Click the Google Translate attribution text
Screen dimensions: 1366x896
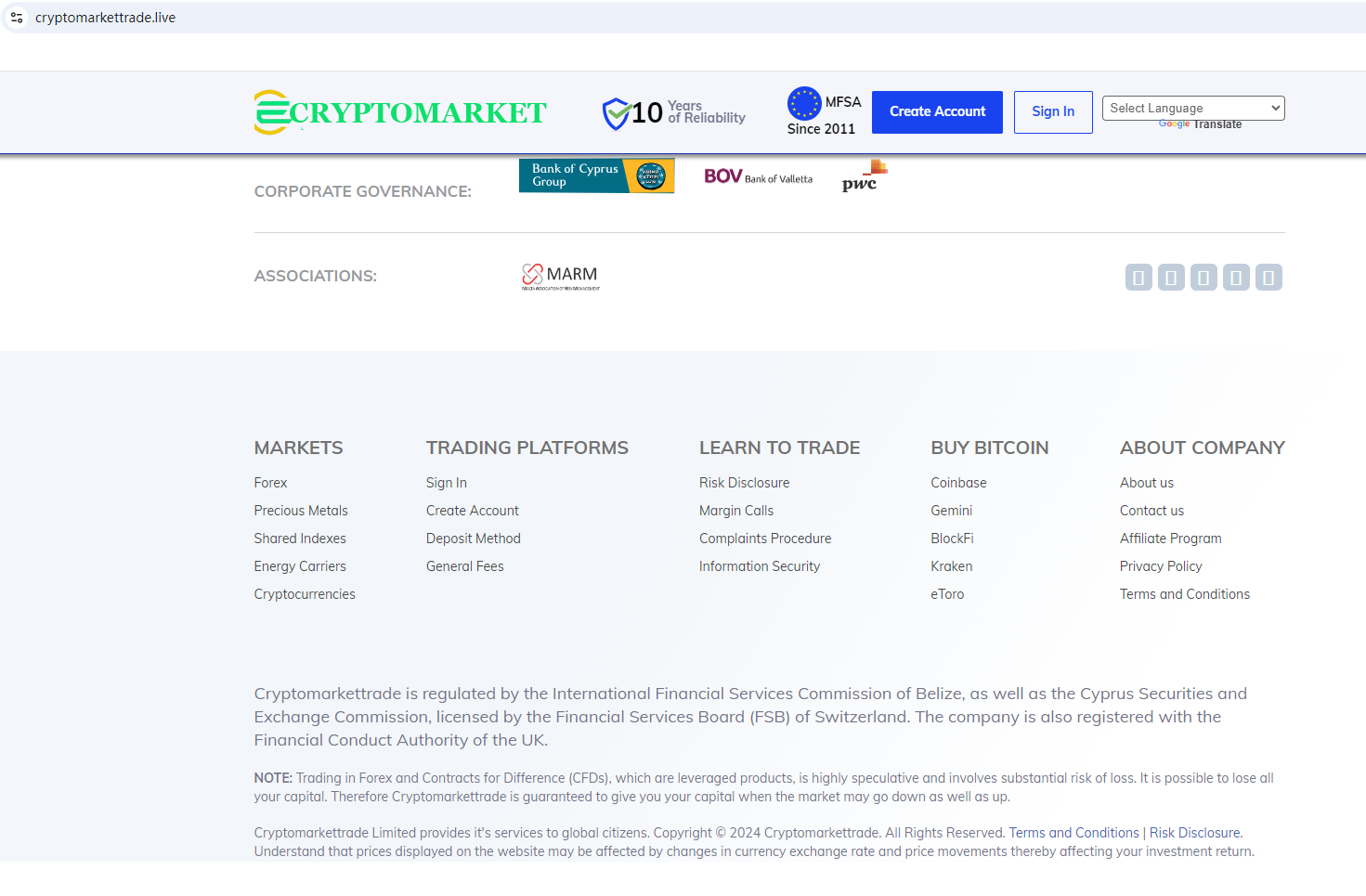[x=1200, y=124]
